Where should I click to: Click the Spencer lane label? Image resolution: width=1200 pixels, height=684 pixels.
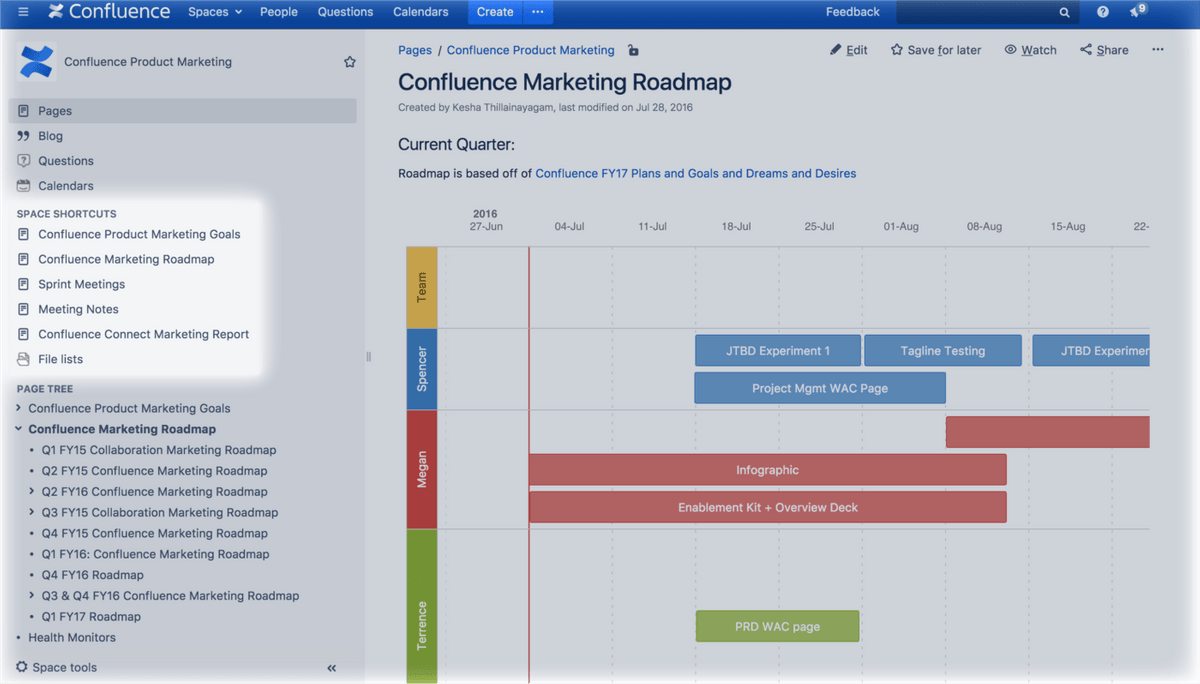point(422,369)
